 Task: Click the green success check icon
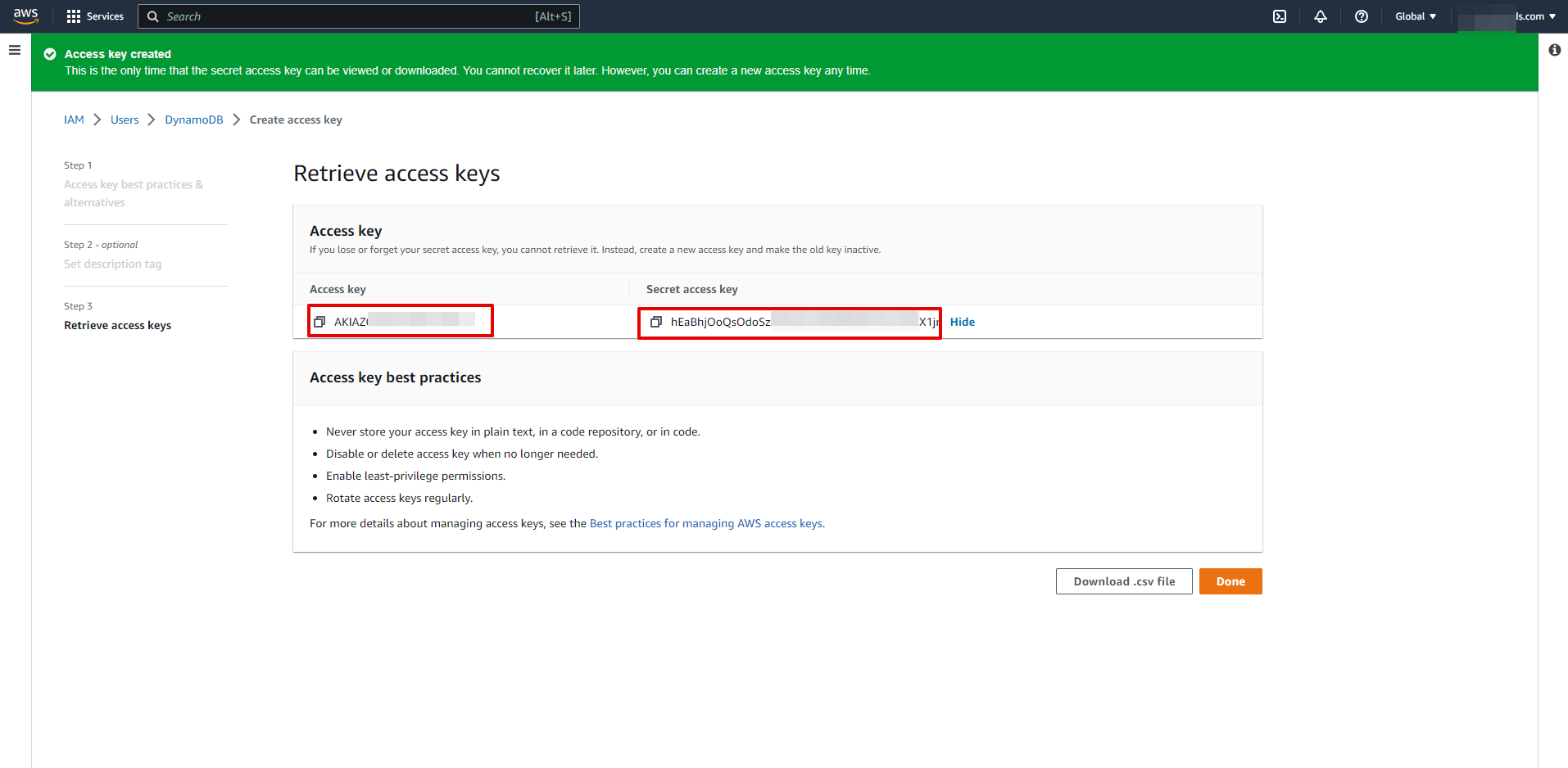coord(50,54)
